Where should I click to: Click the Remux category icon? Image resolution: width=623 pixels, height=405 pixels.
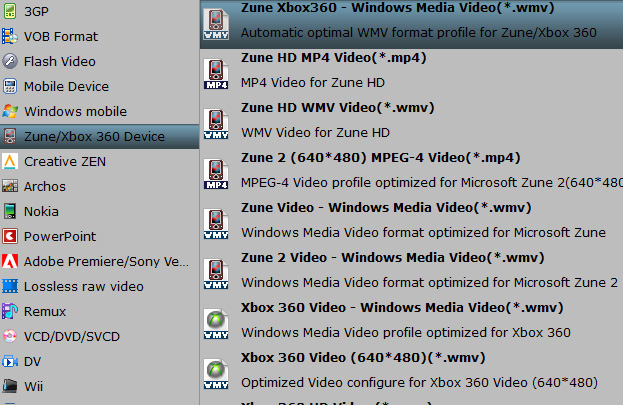(10, 311)
